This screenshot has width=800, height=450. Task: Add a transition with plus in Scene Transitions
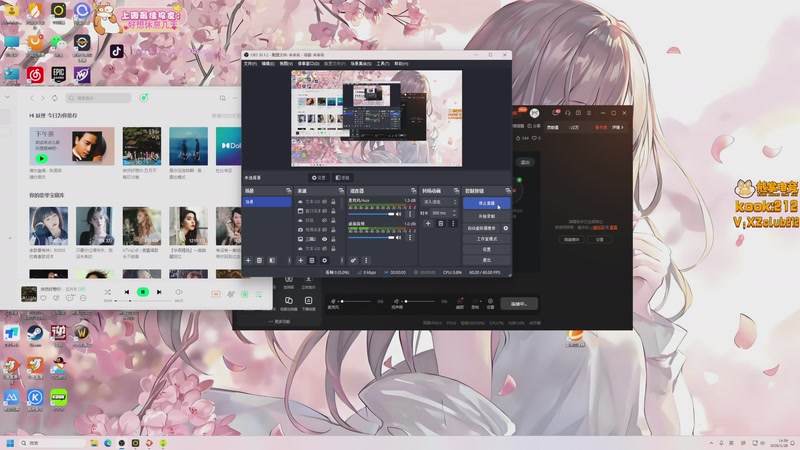[x=428, y=223]
